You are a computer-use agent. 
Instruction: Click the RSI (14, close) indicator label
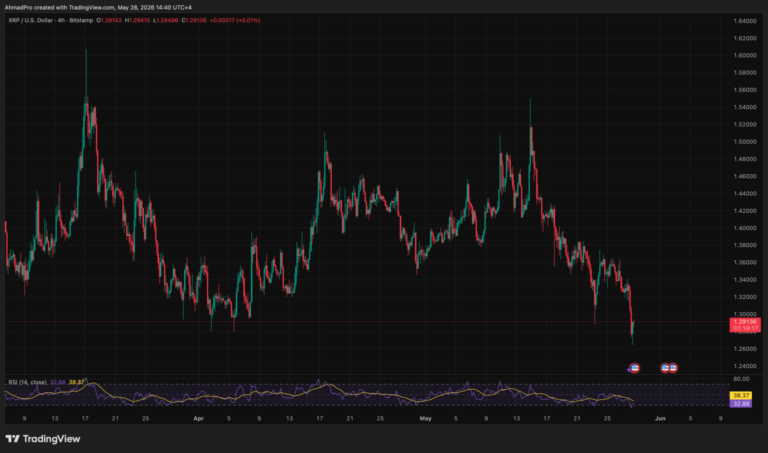(28, 382)
